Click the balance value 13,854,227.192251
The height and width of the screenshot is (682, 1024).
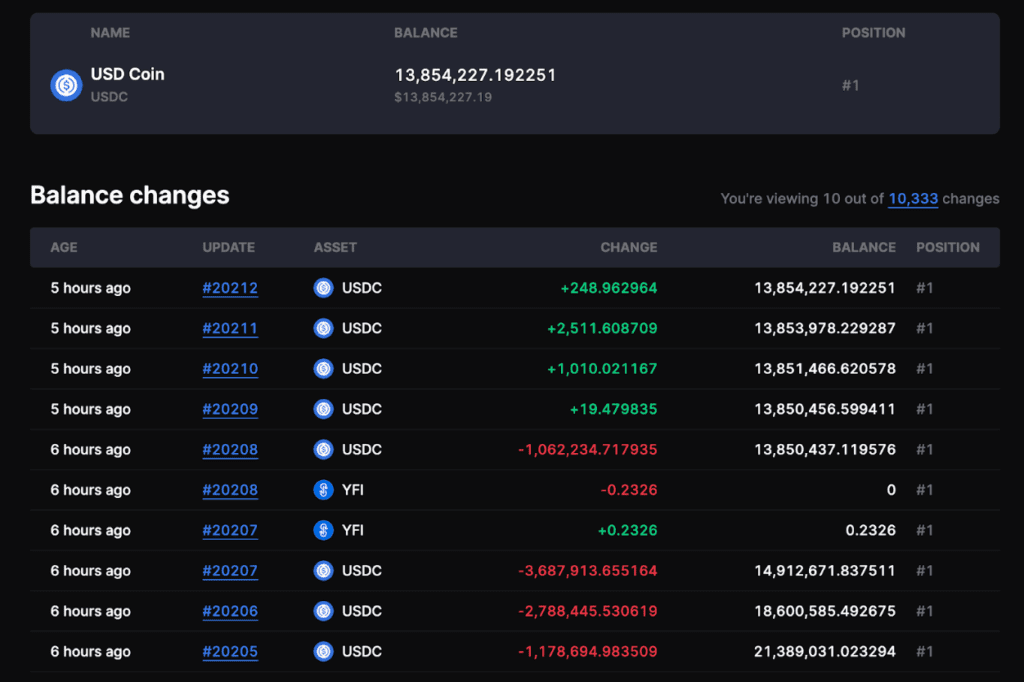pyautogui.click(x=476, y=75)
